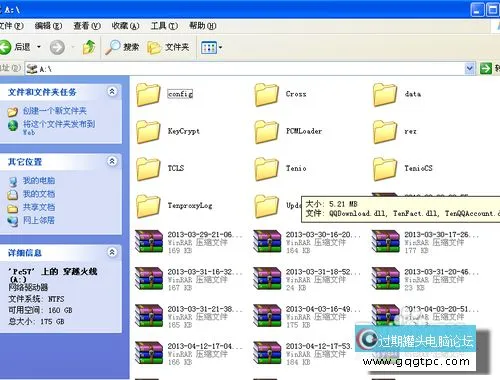Select WinRAR archive 2013-03-31-16-32 icon
The height and width of the screenshot is (380, 500).
(x=149, y=278)
